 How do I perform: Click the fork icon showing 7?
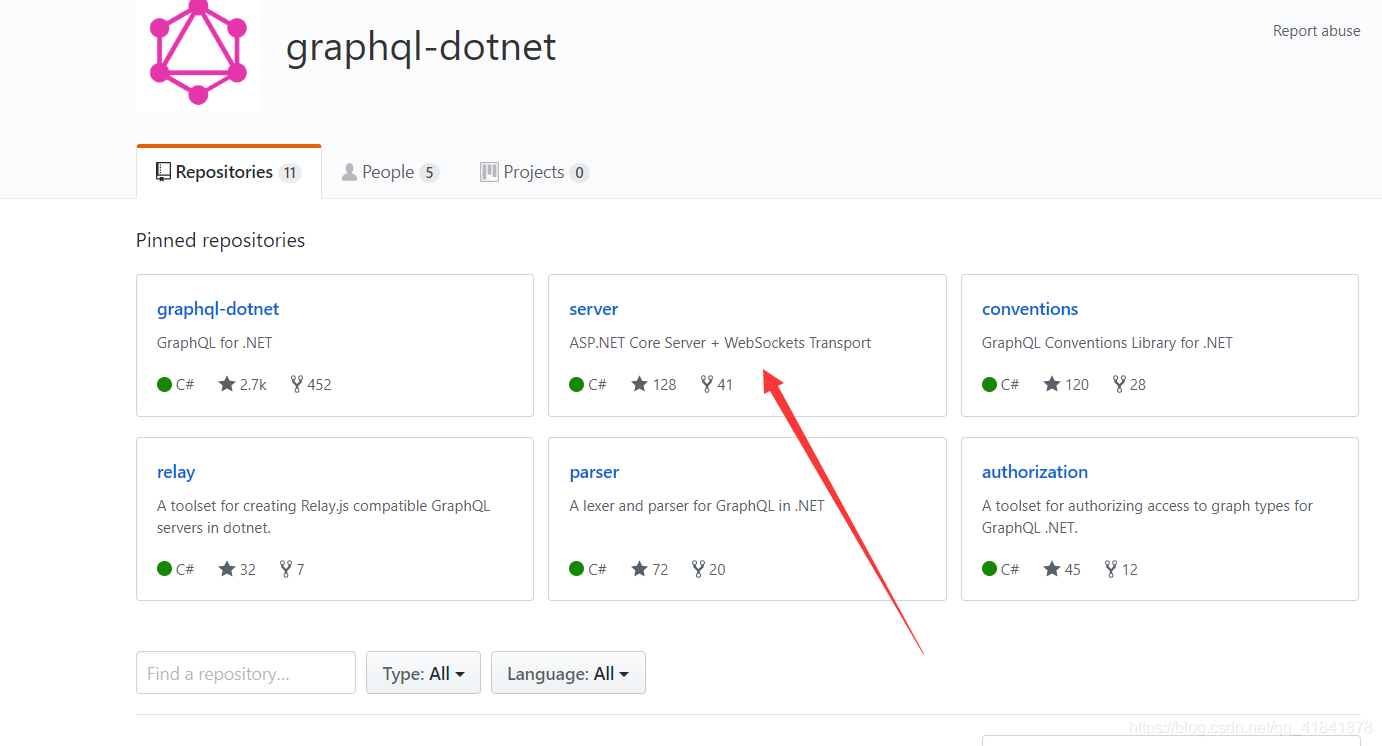pyautogui.click(x=286, y=569)
